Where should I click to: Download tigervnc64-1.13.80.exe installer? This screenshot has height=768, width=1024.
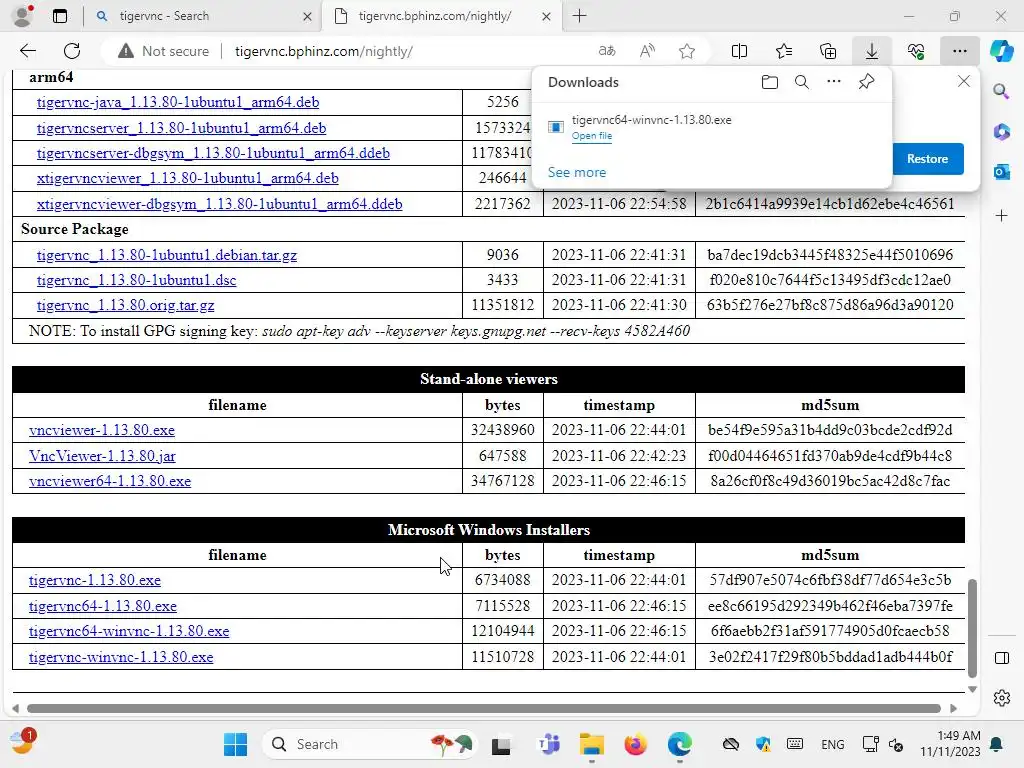pos(103,606)
